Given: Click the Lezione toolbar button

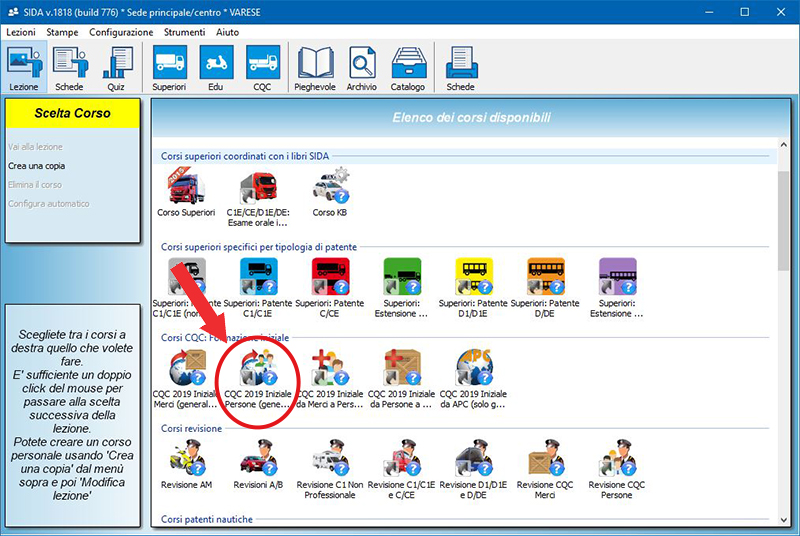Looking at the screenshot, I should 23,68.
